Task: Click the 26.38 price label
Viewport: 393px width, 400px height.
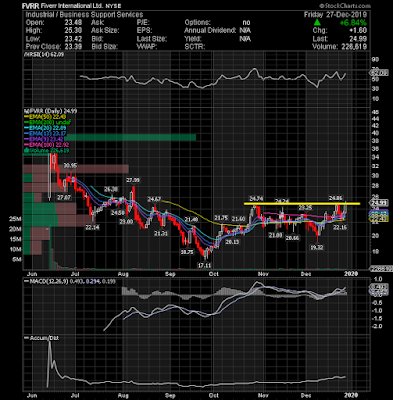Action: tap(111, 189)
